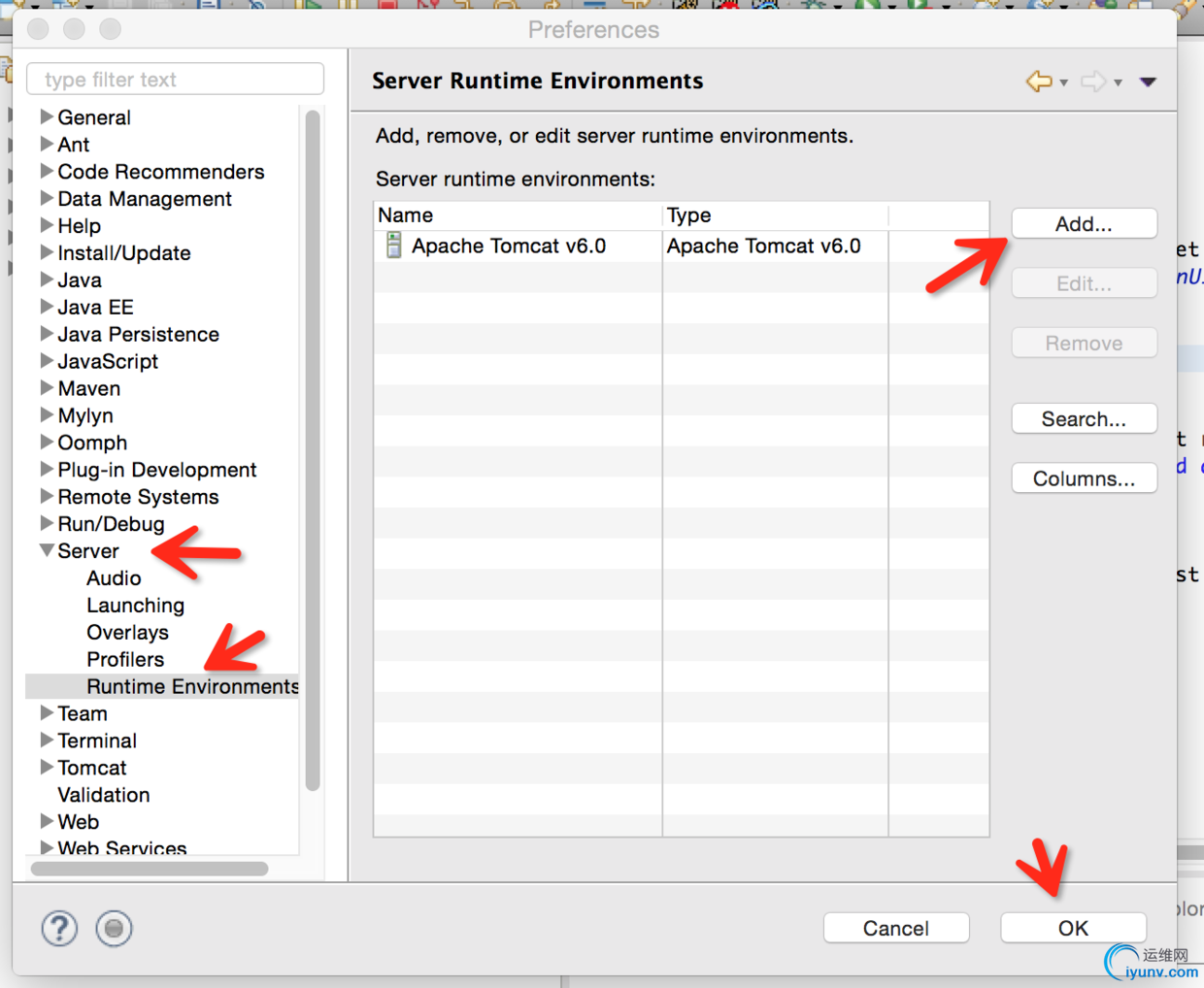Sort by the Name column header
Viewport: 1204px width, 988px height.
518,215
